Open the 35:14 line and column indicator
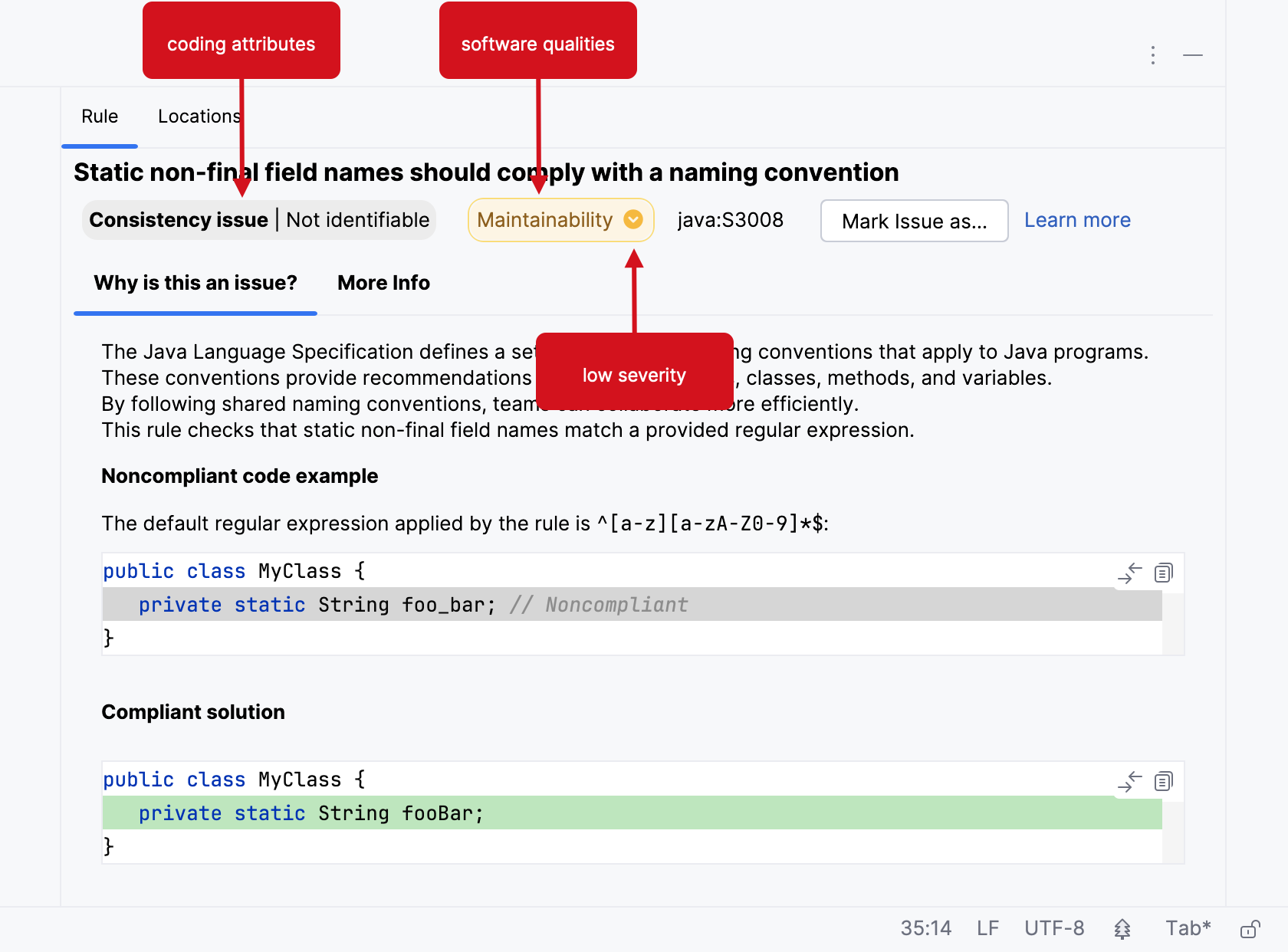The height and width of the screenshot is (952, 1288). [x=925, y=929]
